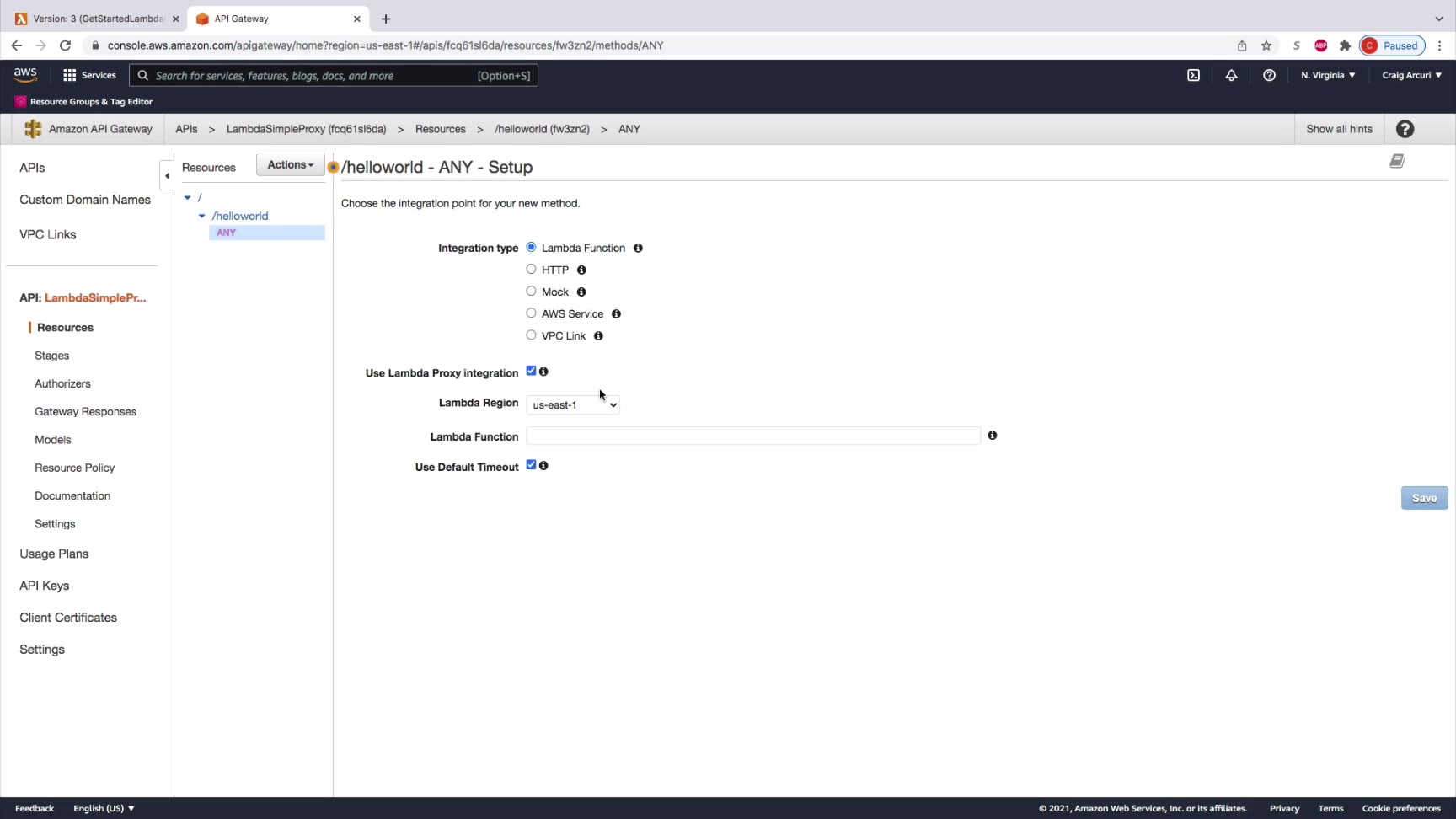The height and width of the screenshot is (819, 1456).
Task: Show info icon next to VPC Link
Action: [598, 335]
